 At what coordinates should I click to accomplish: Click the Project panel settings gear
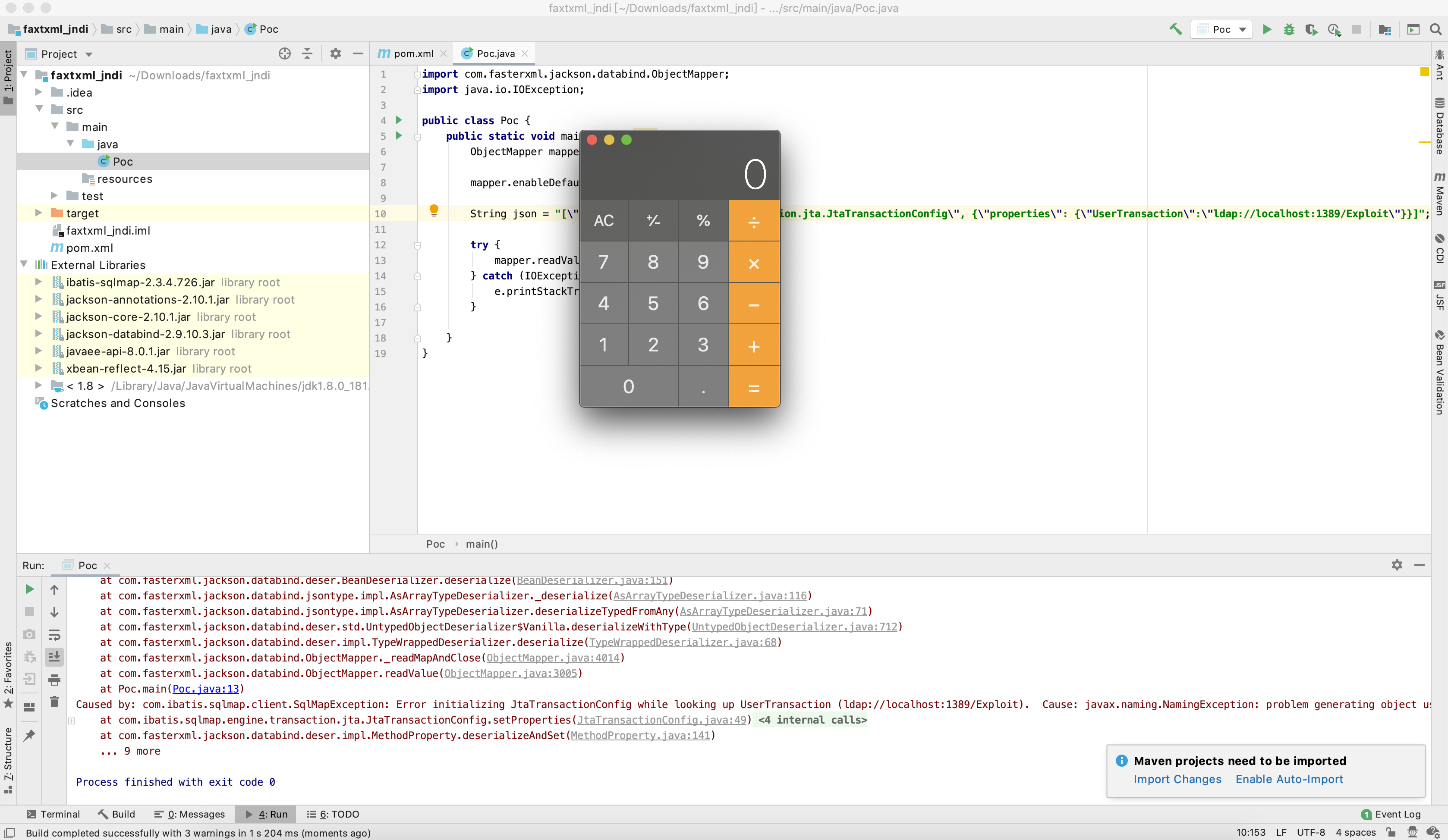point(336,53)
